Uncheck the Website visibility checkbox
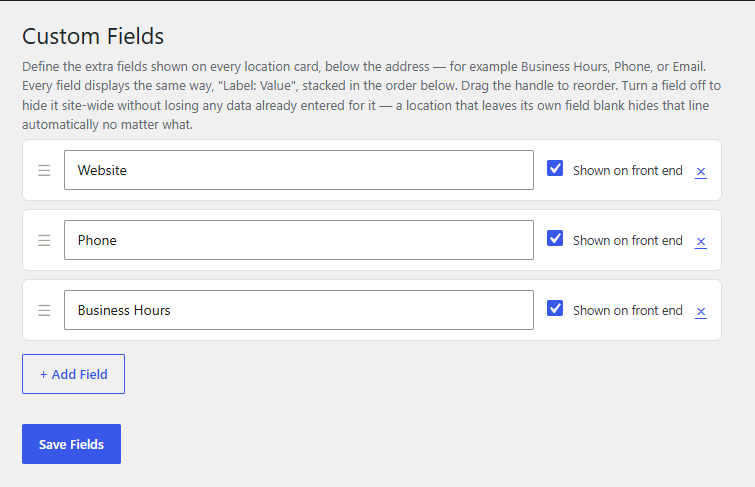755x487 pixels. pyautogui.click(x=555, y=168)
